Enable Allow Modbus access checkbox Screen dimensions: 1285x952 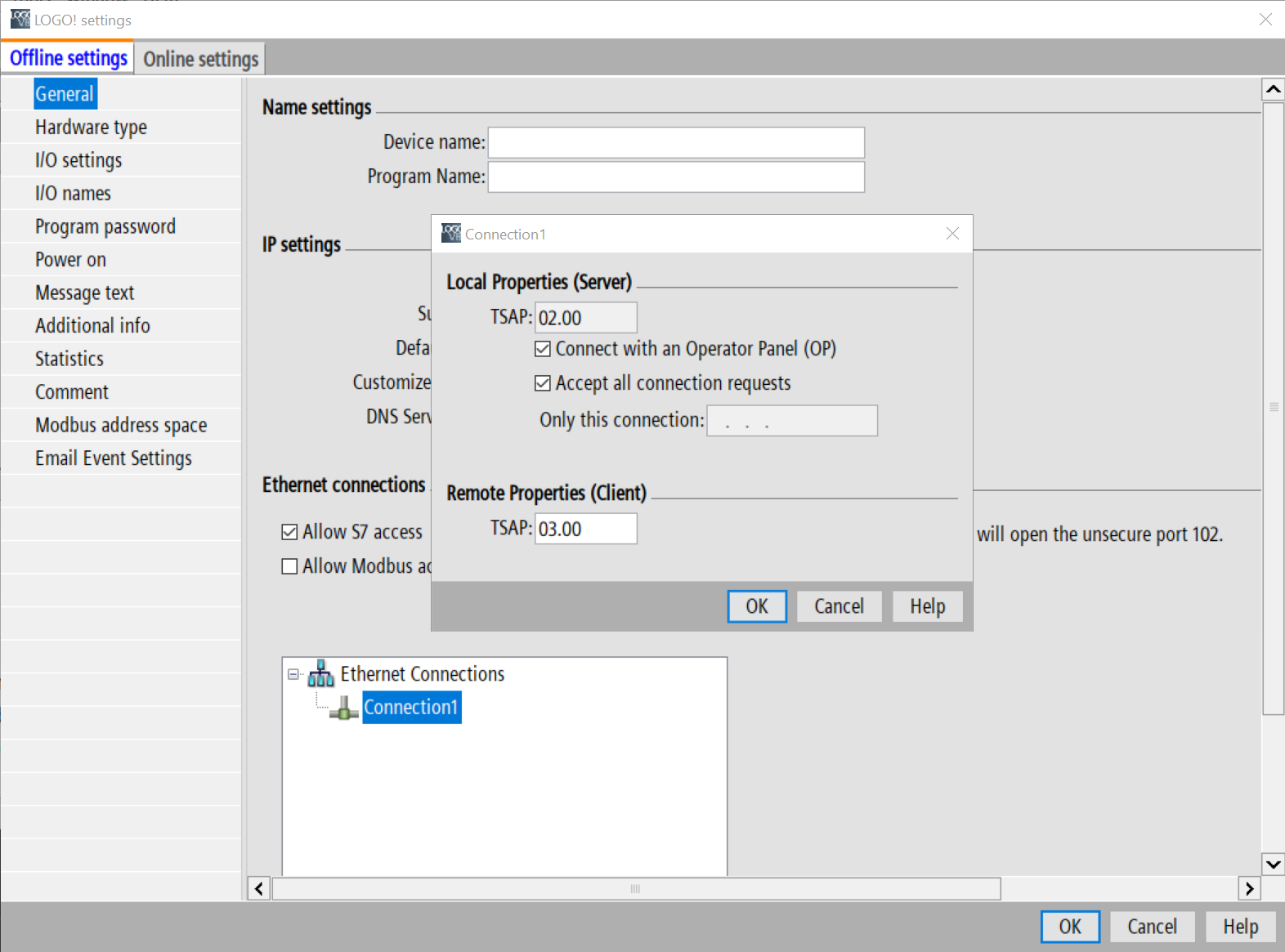289,566
